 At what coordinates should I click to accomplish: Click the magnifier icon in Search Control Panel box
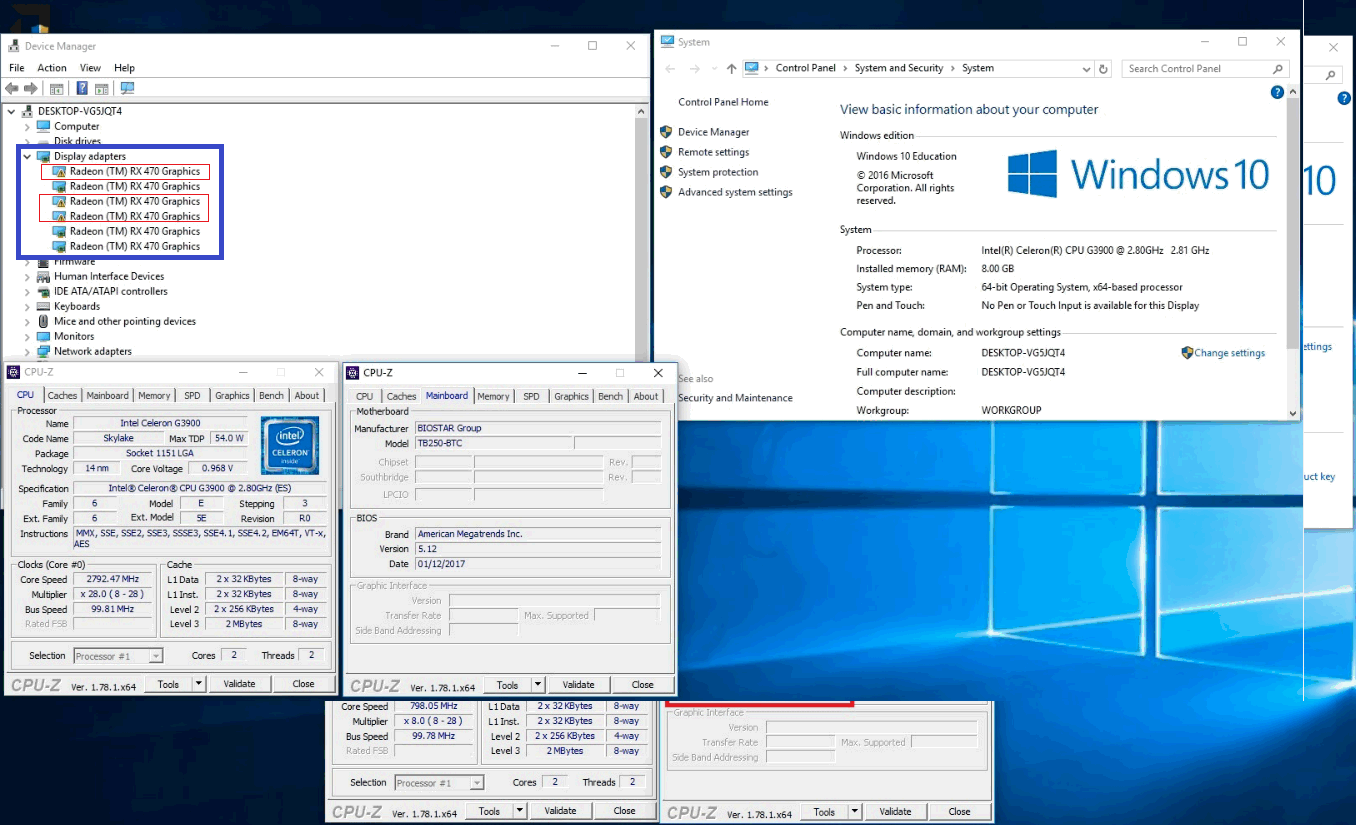coord(1277,69)
